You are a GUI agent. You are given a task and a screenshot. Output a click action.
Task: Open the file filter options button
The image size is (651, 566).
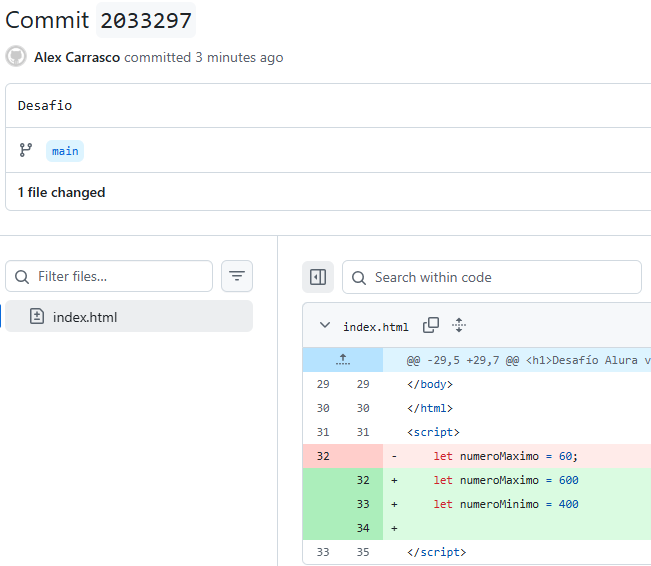click(237, 276)
